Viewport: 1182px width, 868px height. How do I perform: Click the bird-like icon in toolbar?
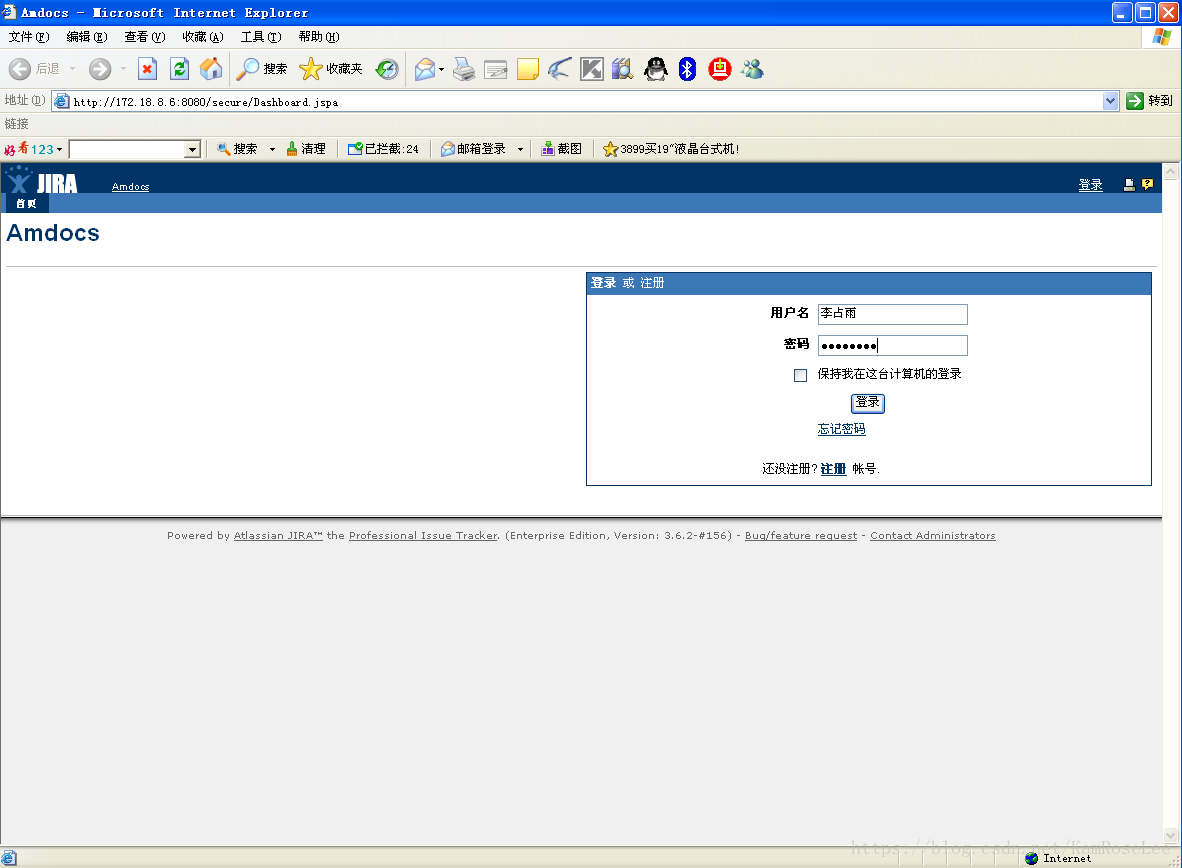559,69
